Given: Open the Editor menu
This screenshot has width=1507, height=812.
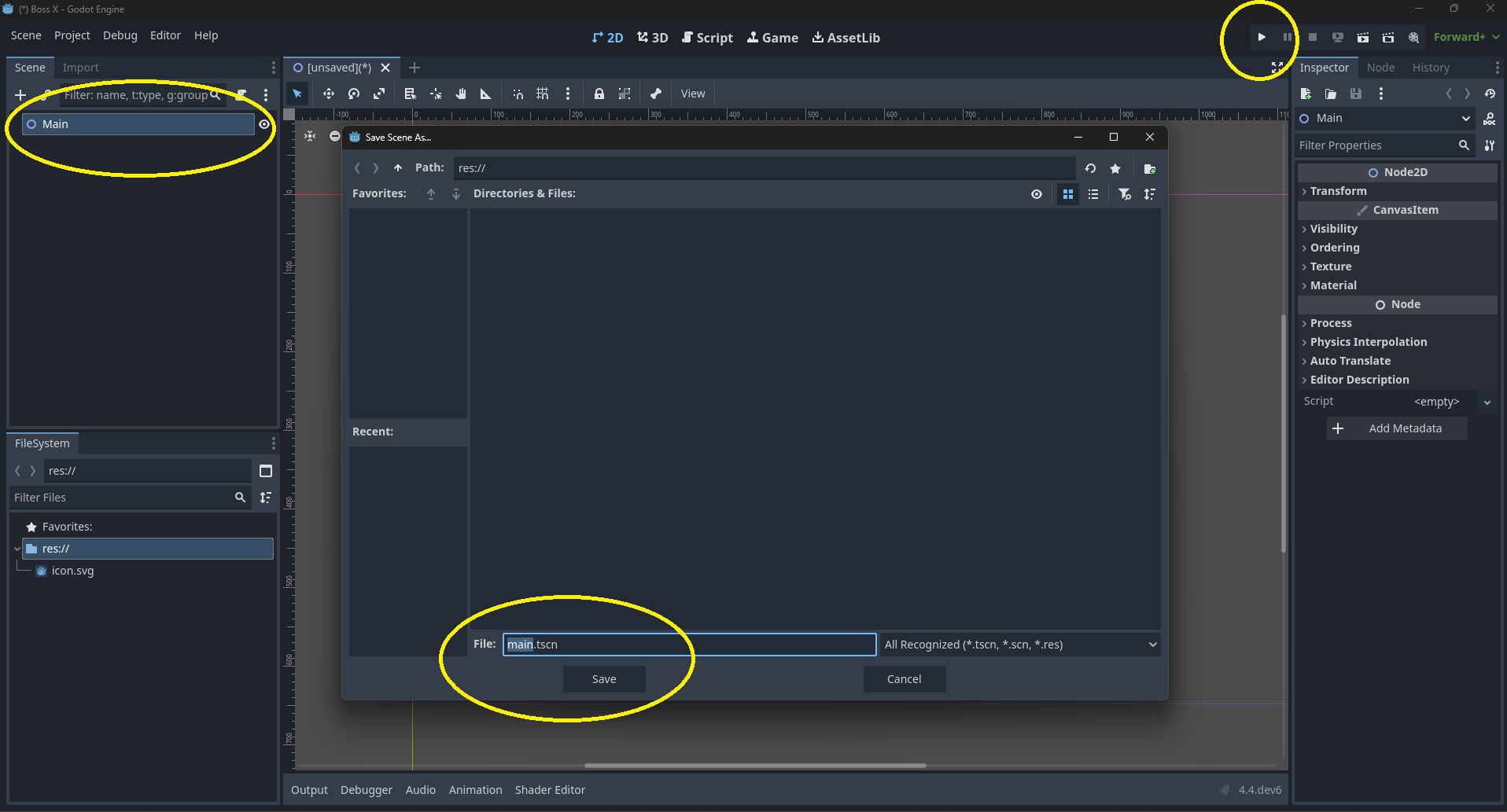Looking at the screenshot, I should click(165, 35).
